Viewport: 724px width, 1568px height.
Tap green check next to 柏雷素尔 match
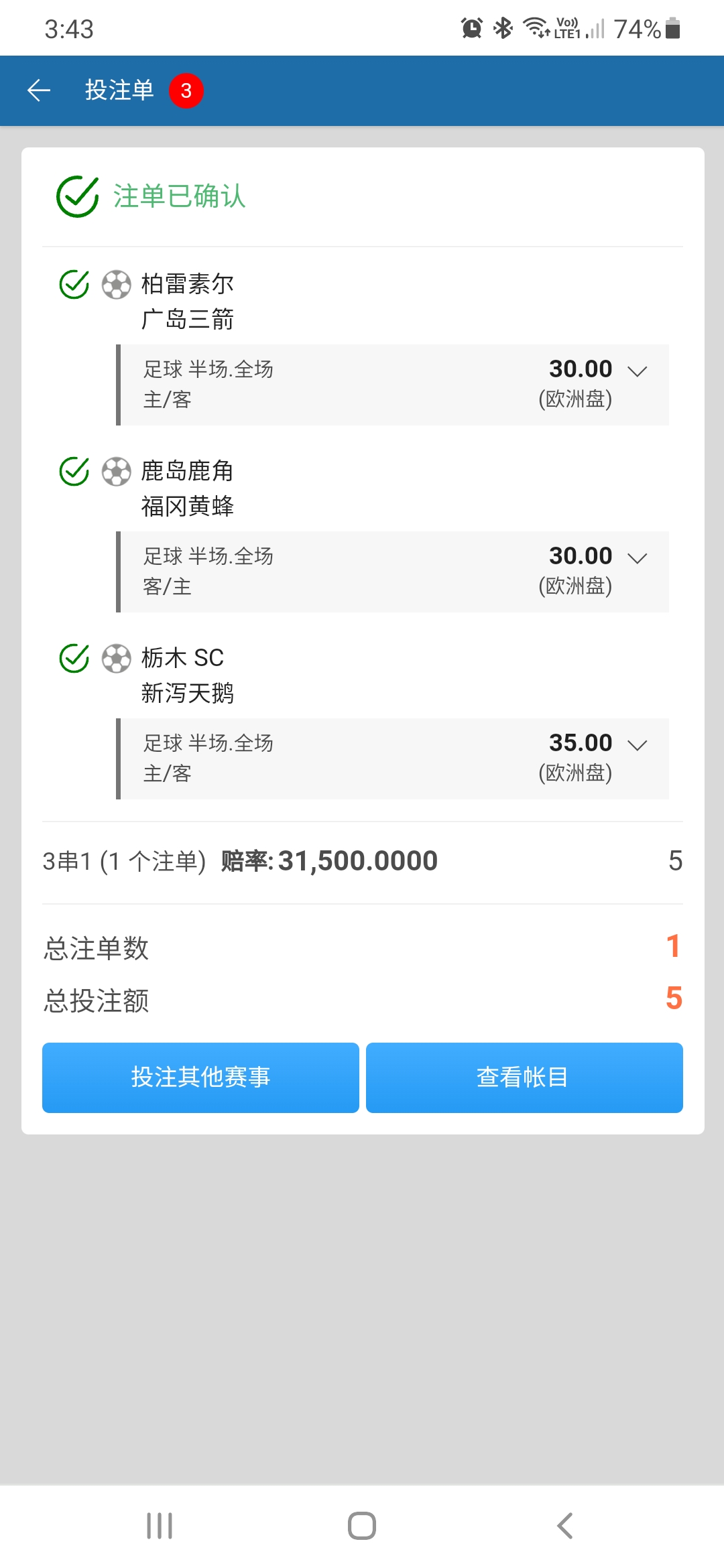[74, 284]
